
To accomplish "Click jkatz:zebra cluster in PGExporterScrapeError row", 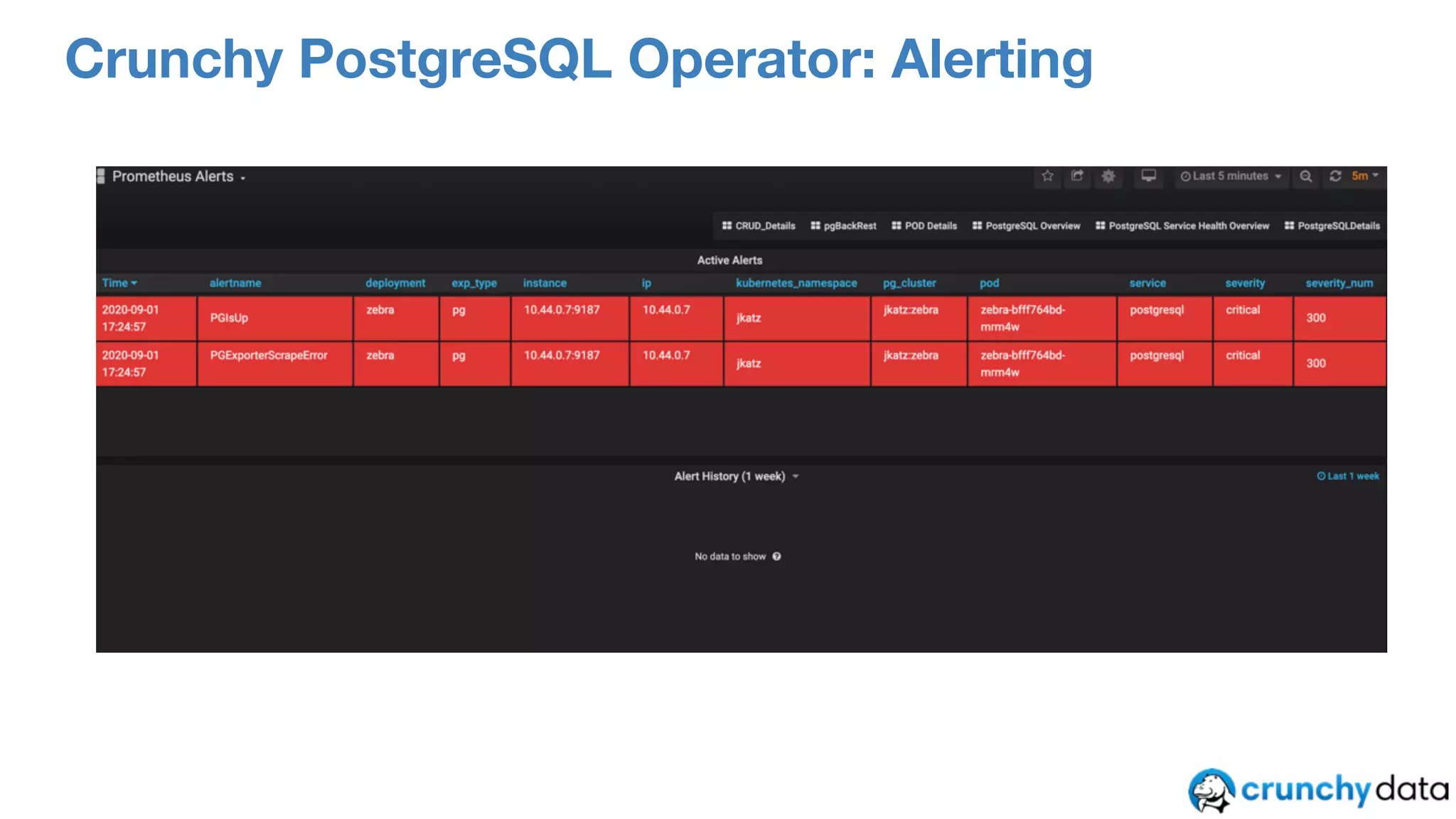I will pyautogui.click(x=919, y=363).
